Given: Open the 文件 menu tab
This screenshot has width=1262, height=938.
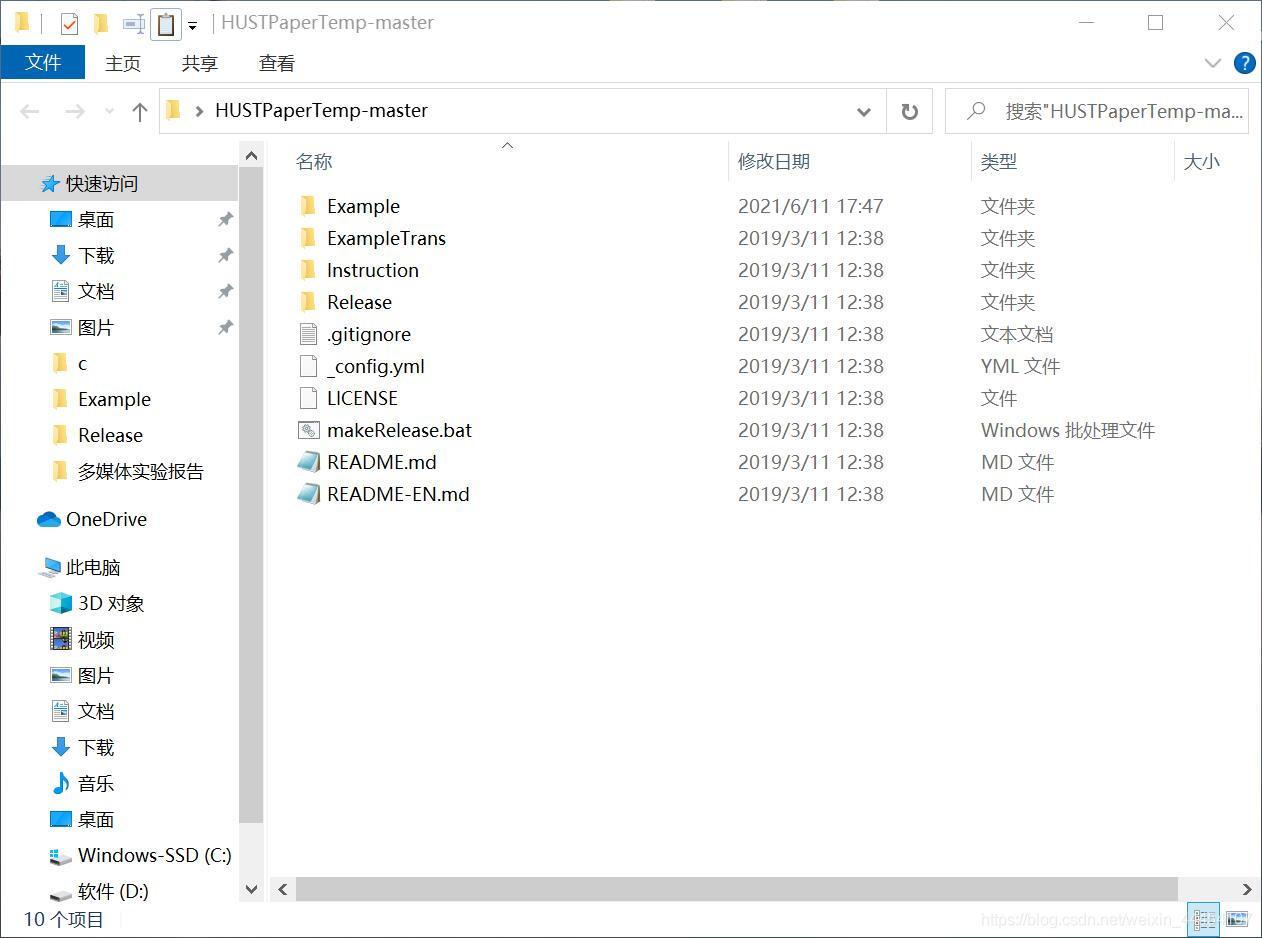Looking at the screenshot, I should (x=43, y=62).
